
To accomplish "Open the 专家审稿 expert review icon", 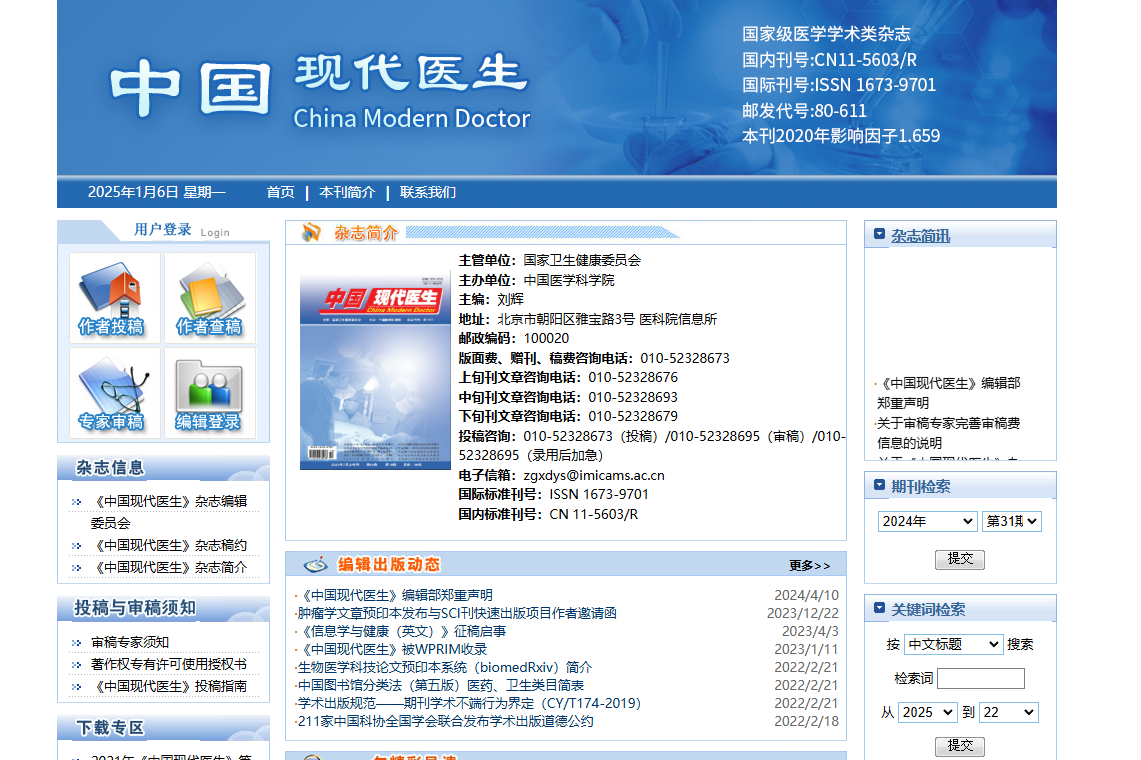I will tap(114, 393).
